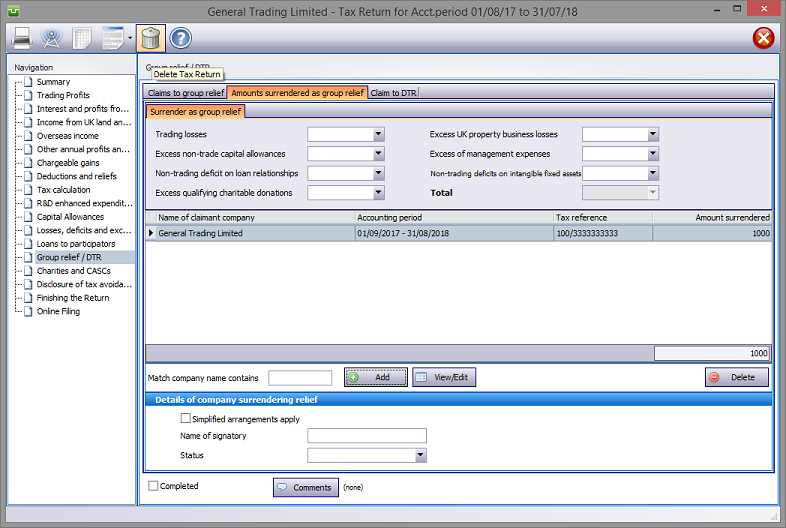This screenshot has width=786, height=528.
Task: Select Losses, deficits and excess item
Action: (84, 231)
